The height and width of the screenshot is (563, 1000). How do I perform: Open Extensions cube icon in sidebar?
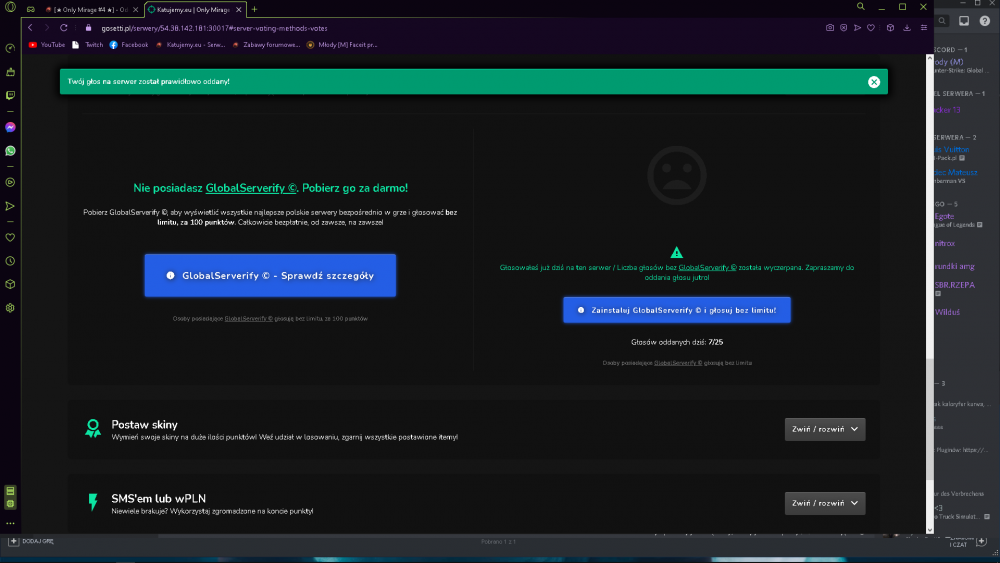point(10,284)
